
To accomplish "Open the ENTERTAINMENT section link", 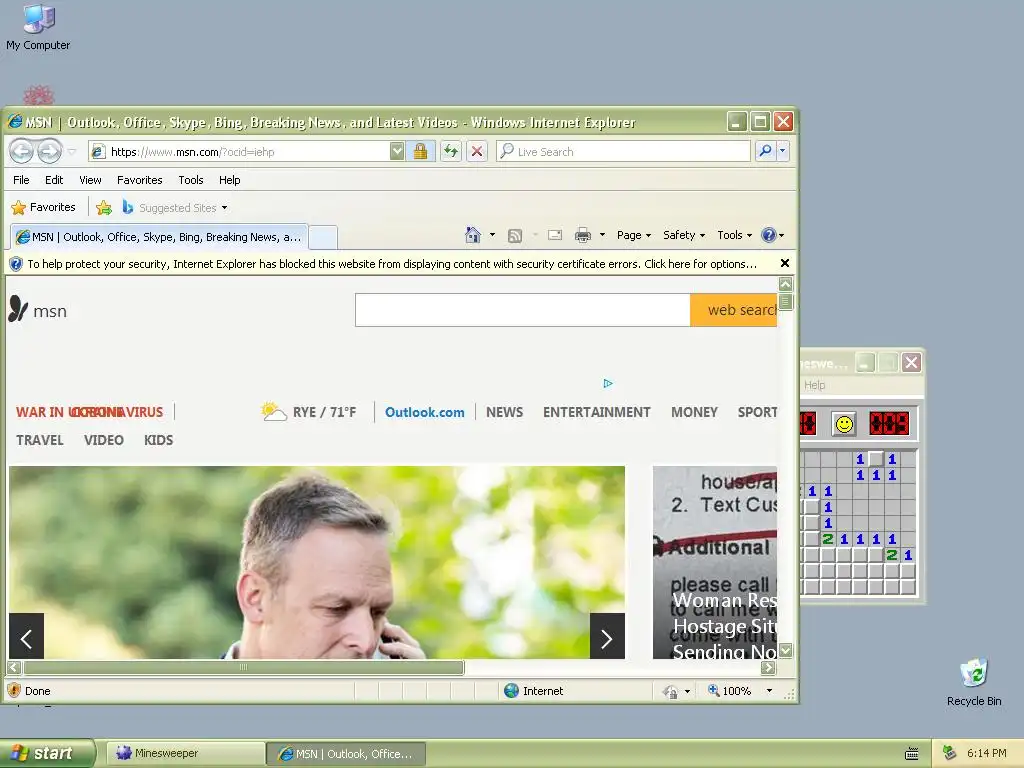I will tap(596, 412).
